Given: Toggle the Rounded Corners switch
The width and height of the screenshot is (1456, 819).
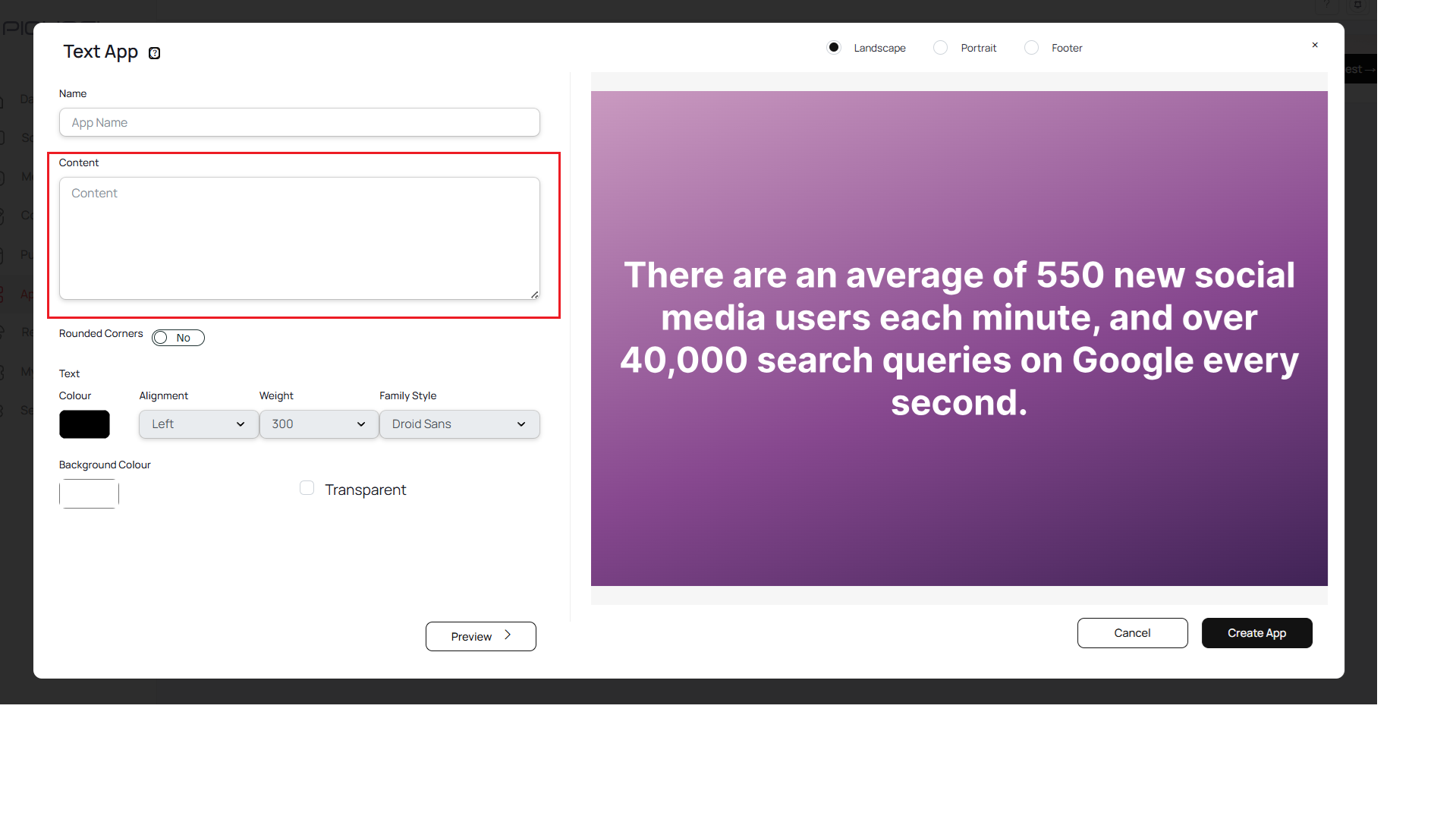Looking at the screenshot, I should [x=178, y=338].
